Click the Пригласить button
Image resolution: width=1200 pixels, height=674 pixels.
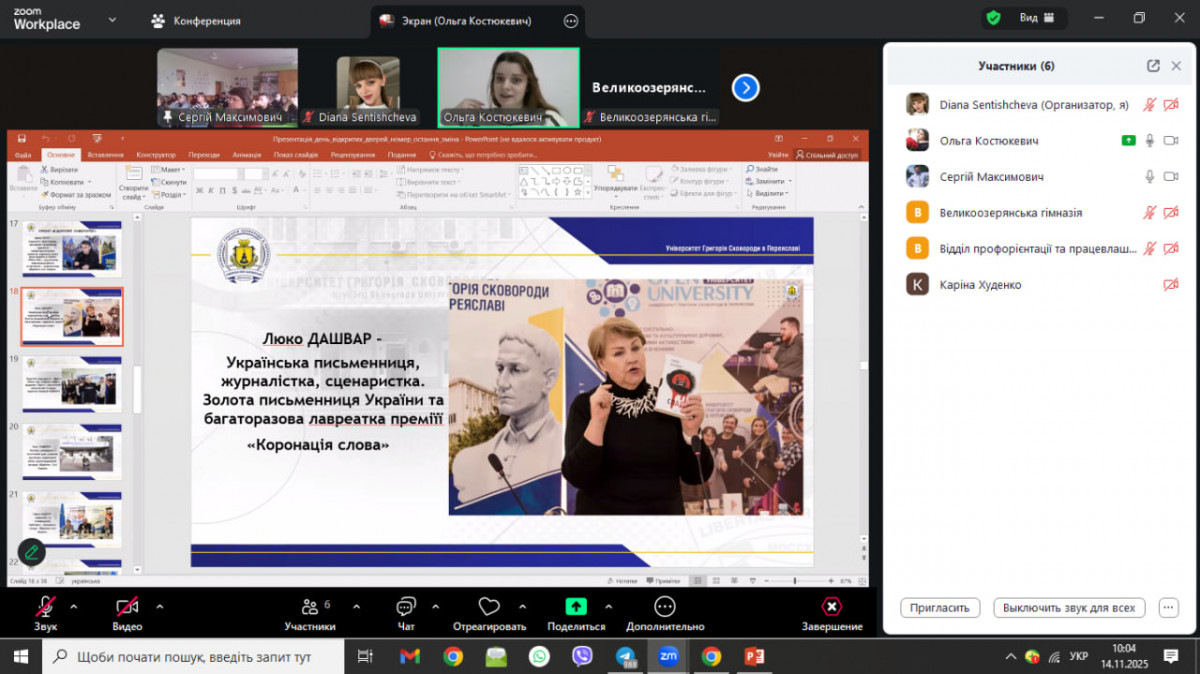940,608
